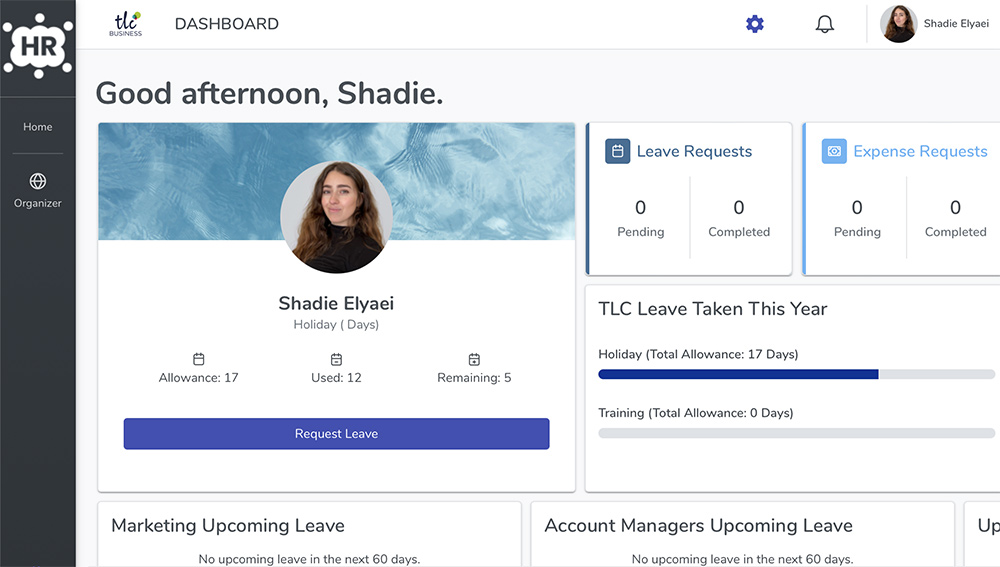Click the Allowance calendar icon

198,359
